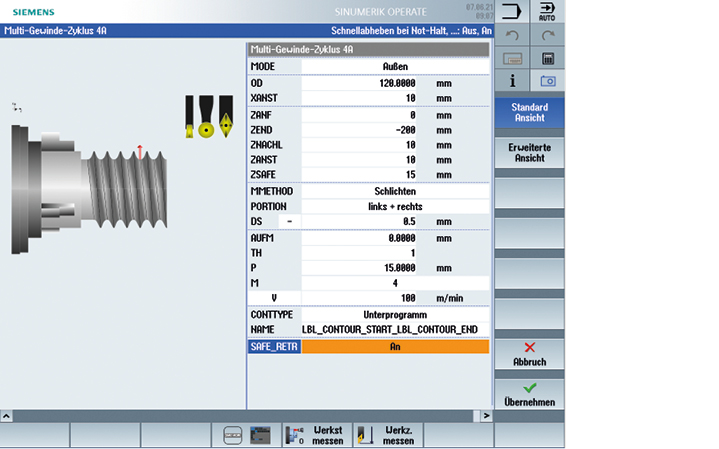719x449 pixels.
Task: Click the MMETHOD label
Action: click(271, 191)
